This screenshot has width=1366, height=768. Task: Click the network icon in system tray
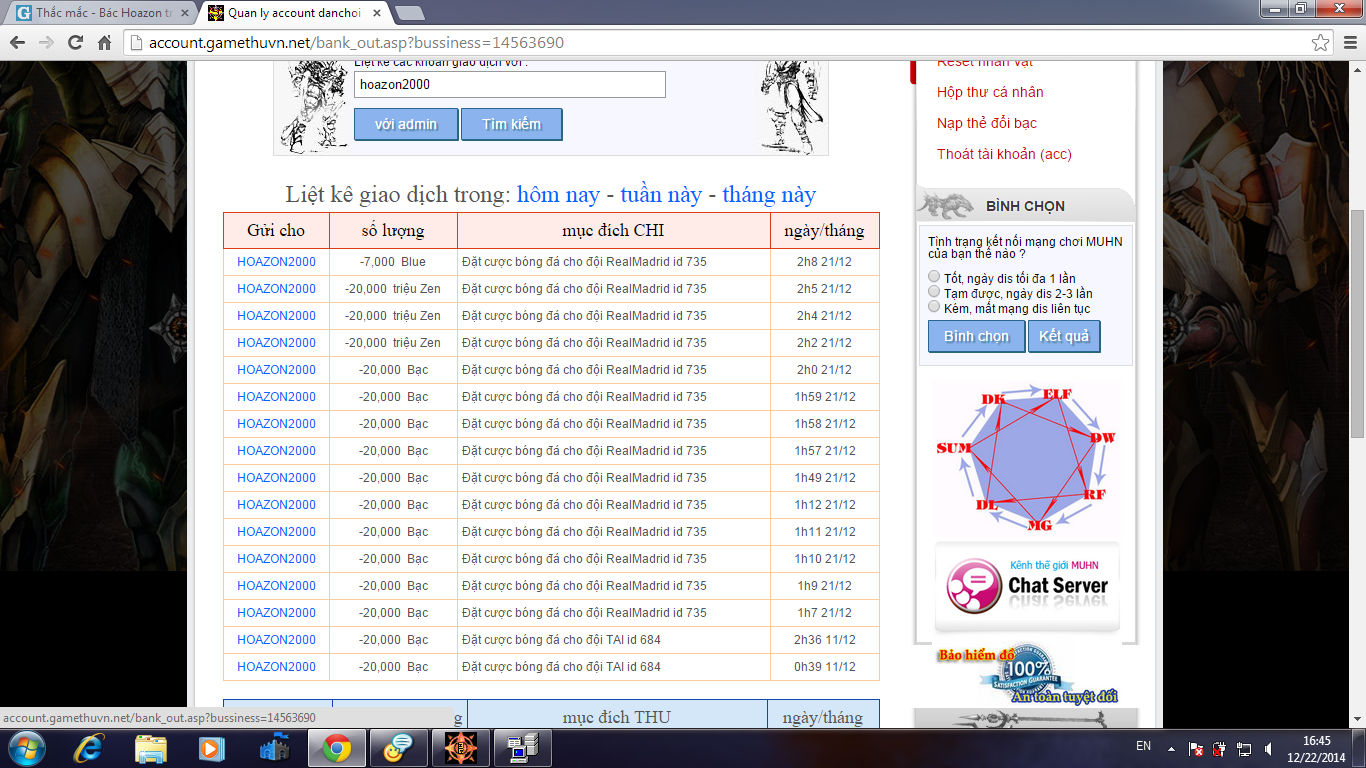tap(1243, 748)
